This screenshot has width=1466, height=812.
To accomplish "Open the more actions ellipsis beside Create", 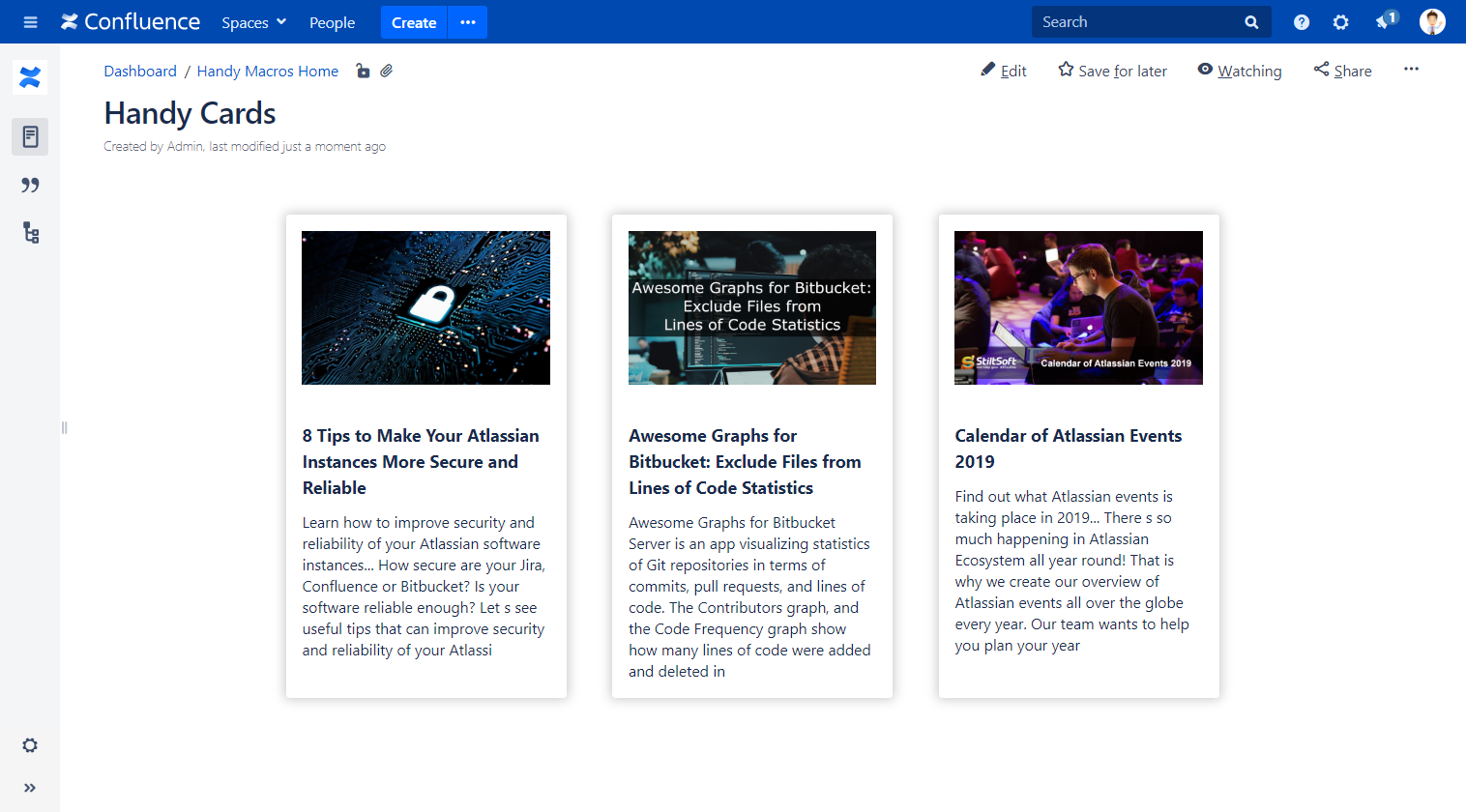I will pyautogui.click(x=468, y=21).
